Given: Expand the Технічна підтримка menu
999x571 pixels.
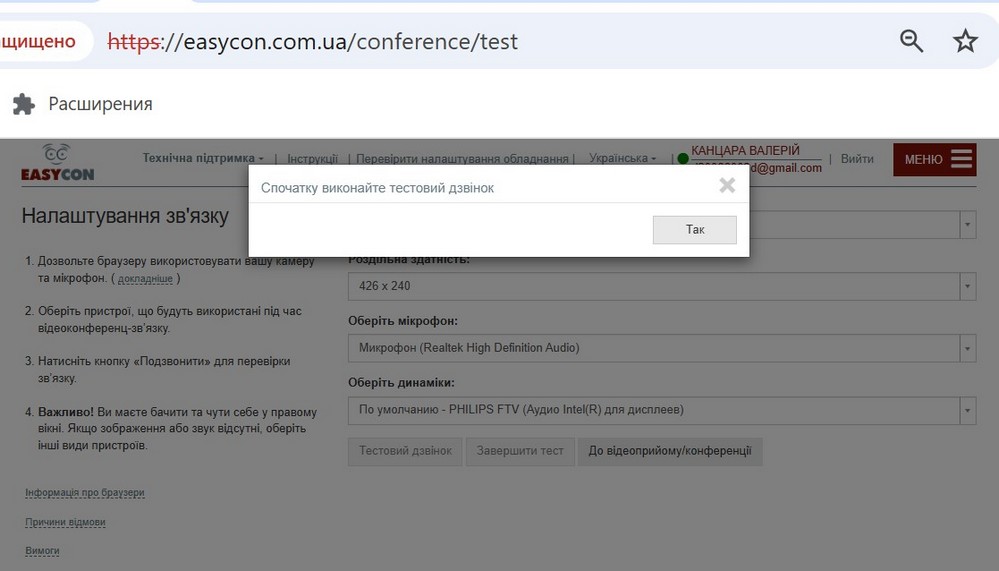Looking at the screenshot, I should pyautogui.click(x=203, y=158).
